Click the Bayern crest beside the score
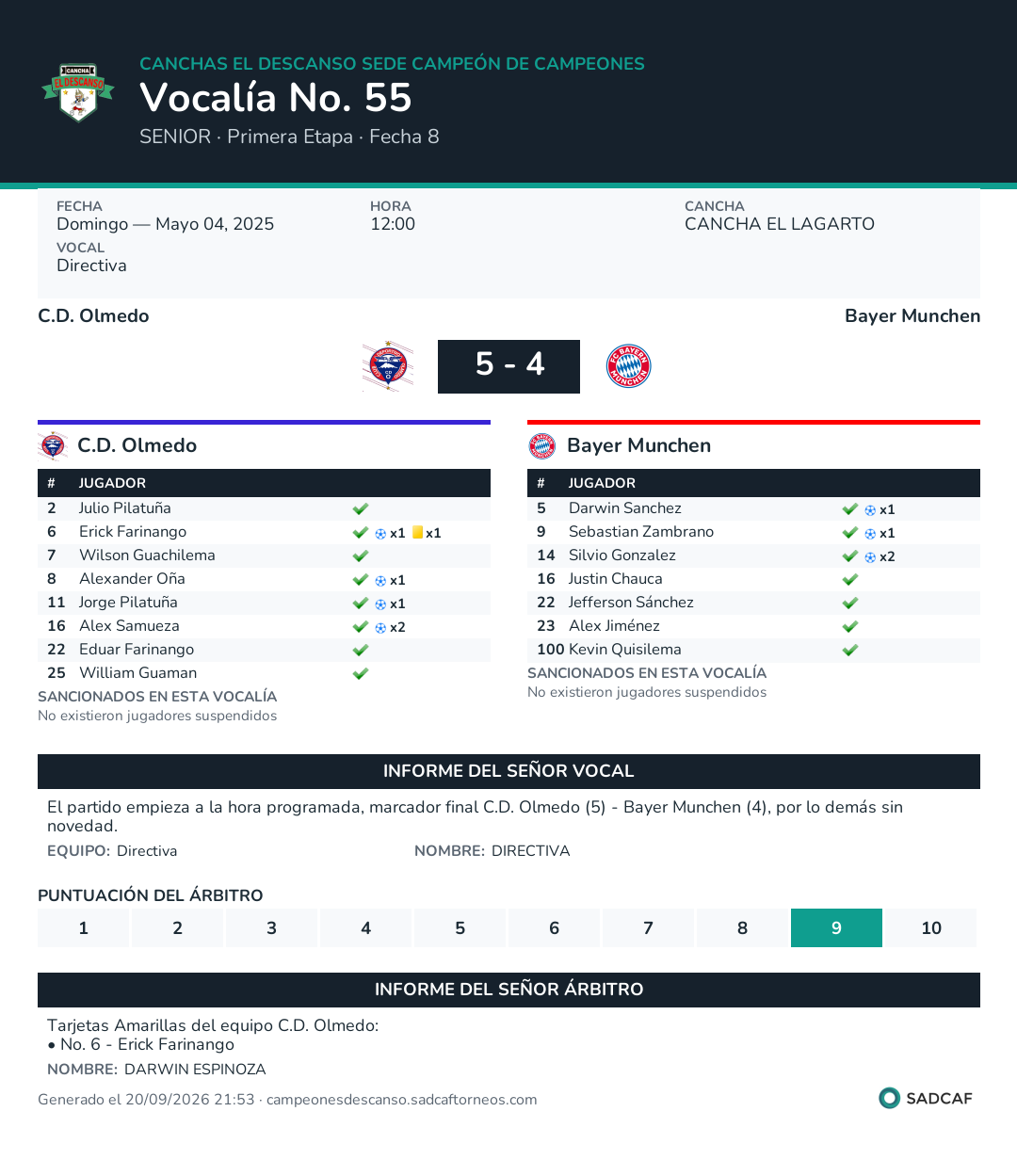This screenshot has width=1017, height=1176. click(x=629, y=366)
